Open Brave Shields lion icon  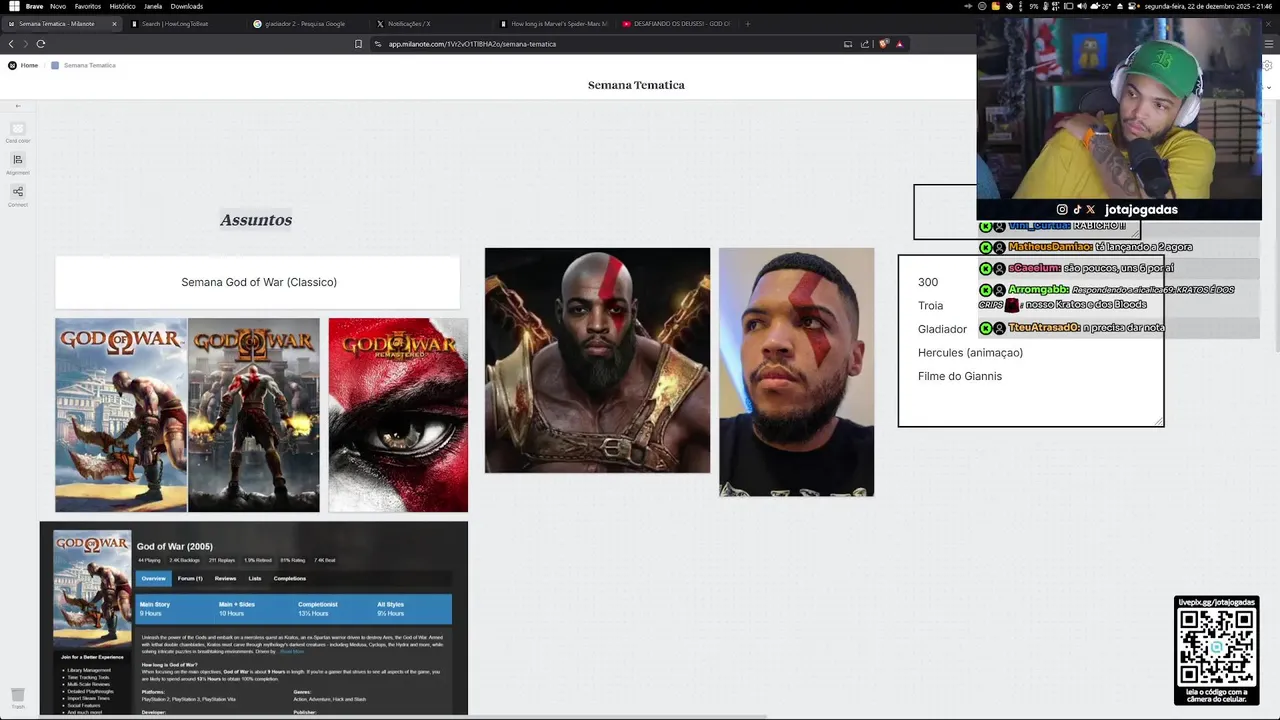tap(884, 44)
